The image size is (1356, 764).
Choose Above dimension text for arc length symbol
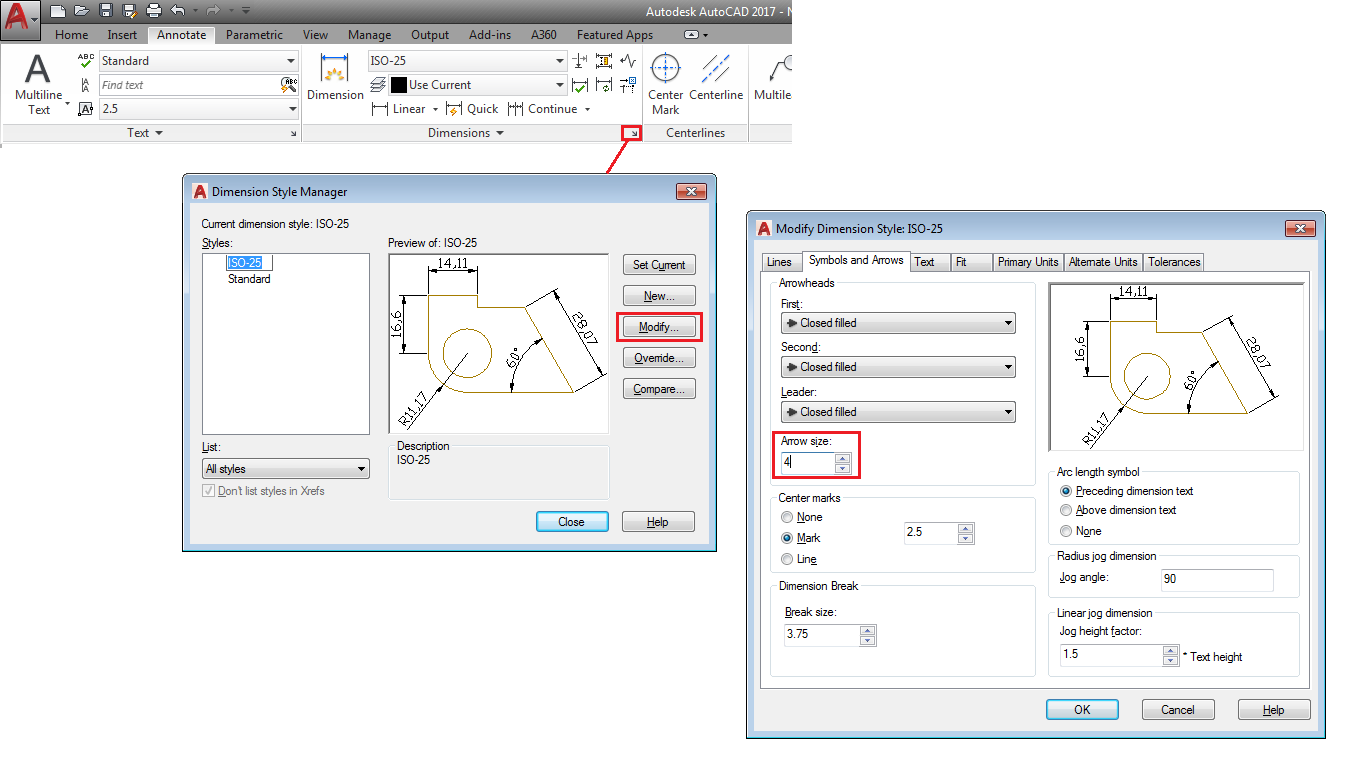[x=1066, y=510]
